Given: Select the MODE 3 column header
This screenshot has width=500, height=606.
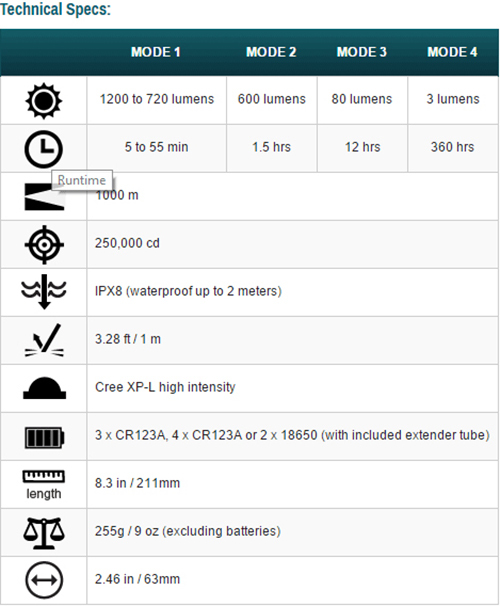Looking at the screenshot, I should pyautogui.click(x=362, y=52).
